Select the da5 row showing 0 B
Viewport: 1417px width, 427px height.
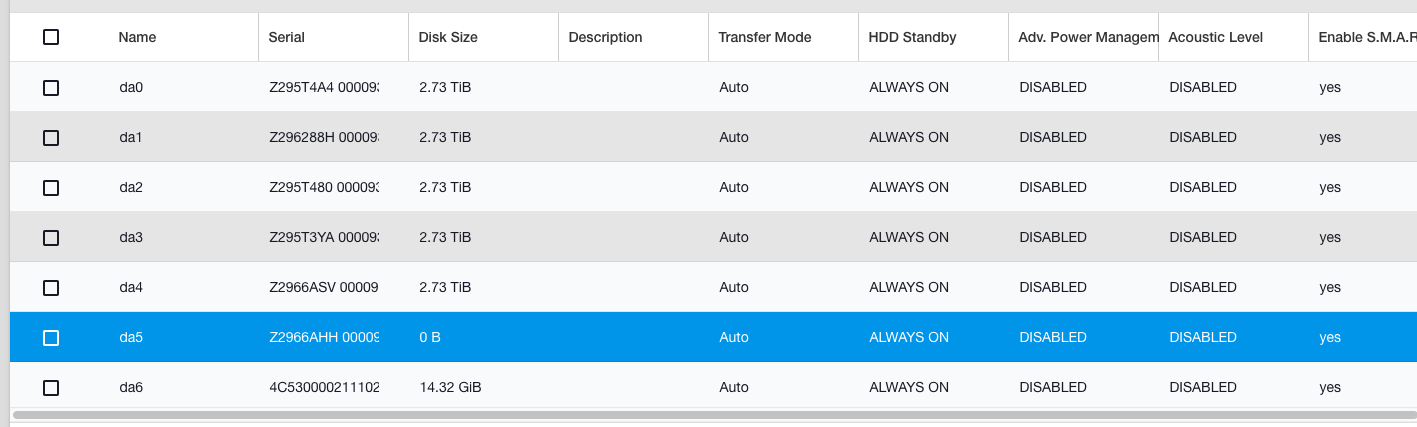pos(713,337)
